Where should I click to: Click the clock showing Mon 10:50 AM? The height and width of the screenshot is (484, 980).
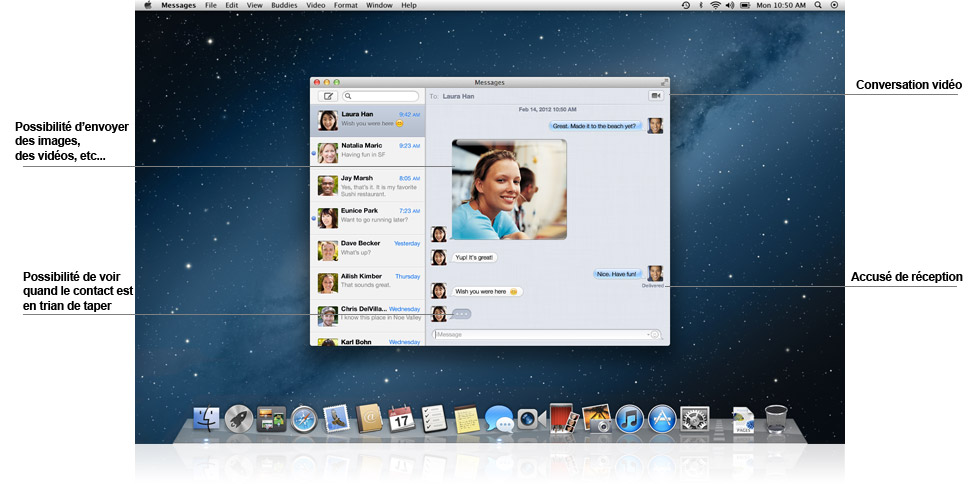[x=781, y=5]
